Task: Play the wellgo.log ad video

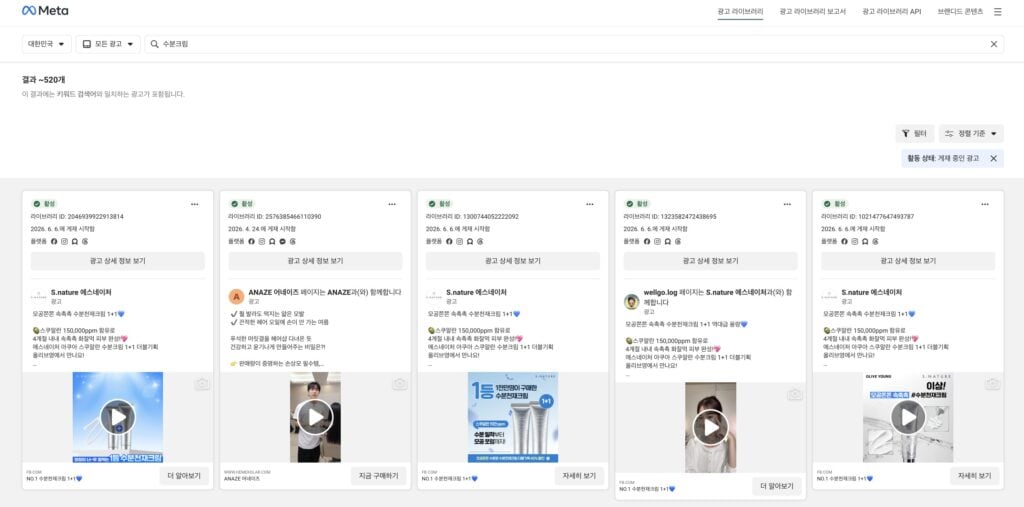Action: [x=711, y=427]
